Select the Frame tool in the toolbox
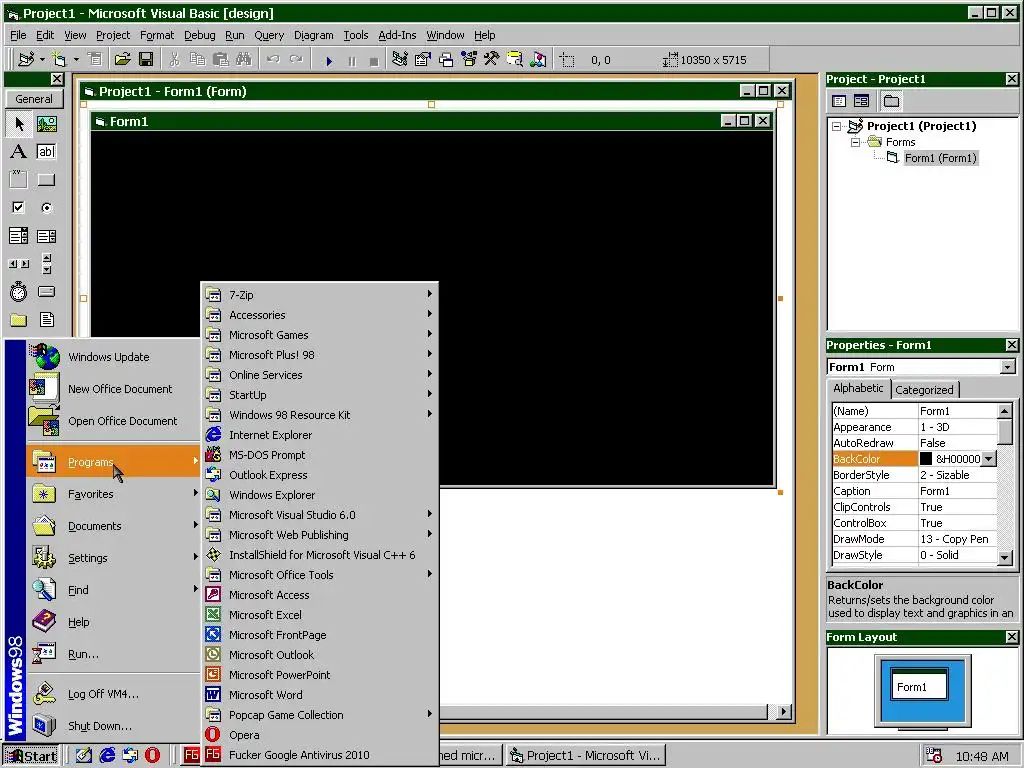 click(x=19, y=180)
